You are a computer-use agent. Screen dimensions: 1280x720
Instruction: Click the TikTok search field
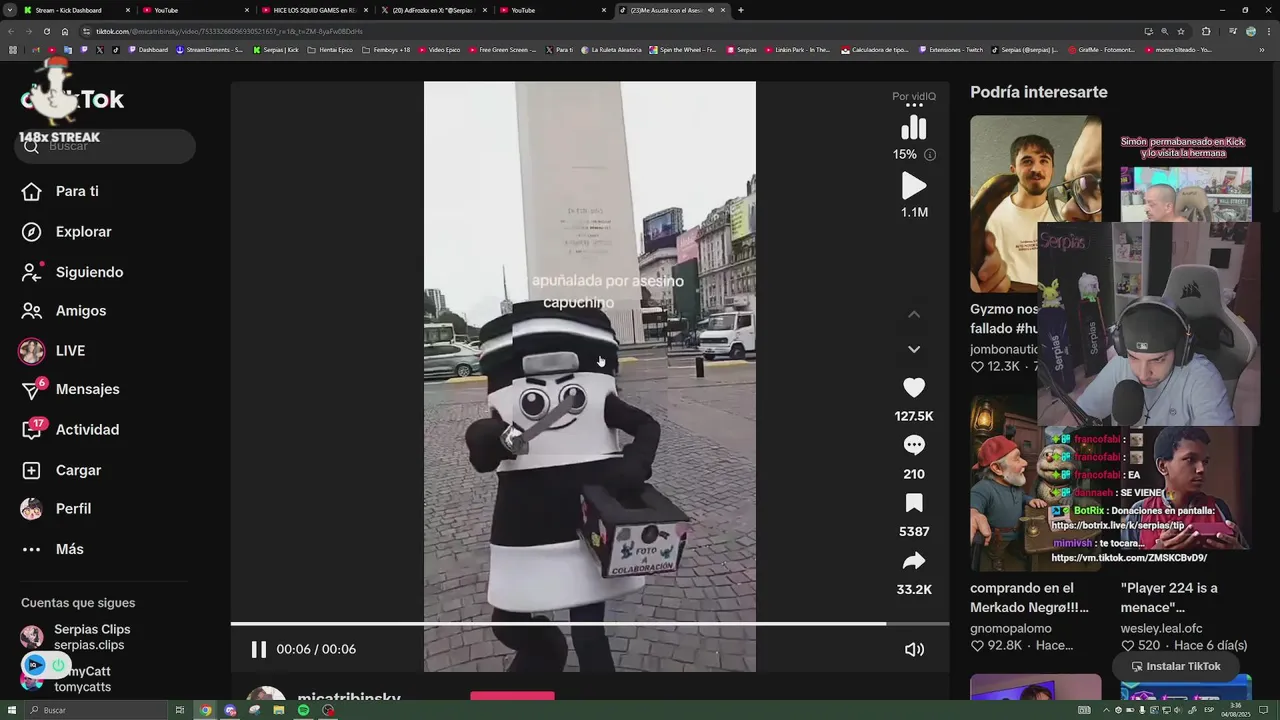[x=105, y=146]
